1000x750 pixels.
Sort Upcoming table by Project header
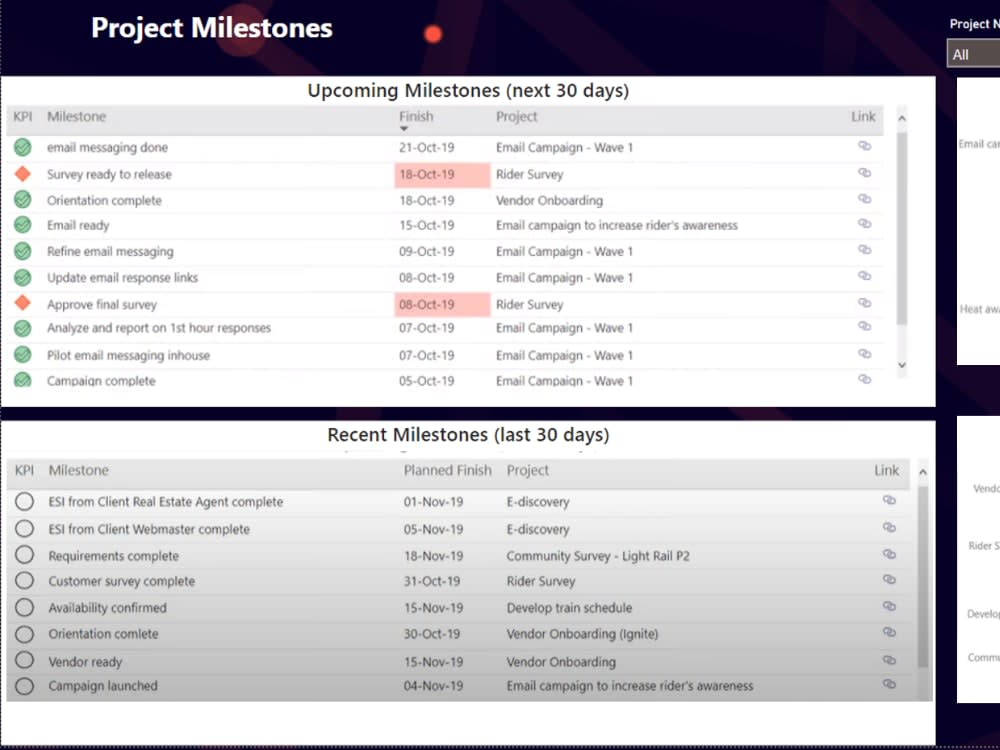click(517, 117)
